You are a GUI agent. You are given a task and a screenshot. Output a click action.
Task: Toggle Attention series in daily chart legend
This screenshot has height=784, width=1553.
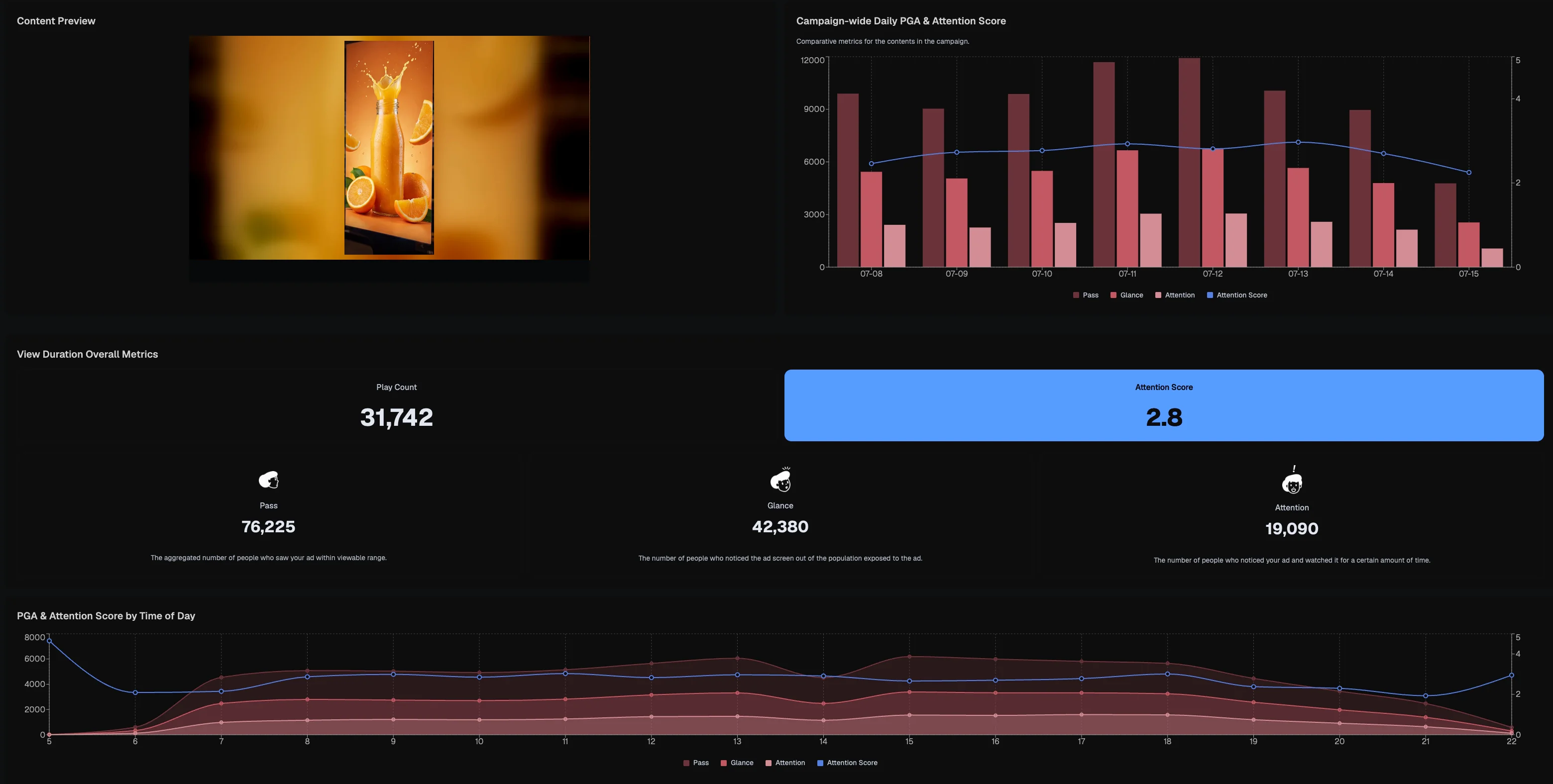(1175, 295)
